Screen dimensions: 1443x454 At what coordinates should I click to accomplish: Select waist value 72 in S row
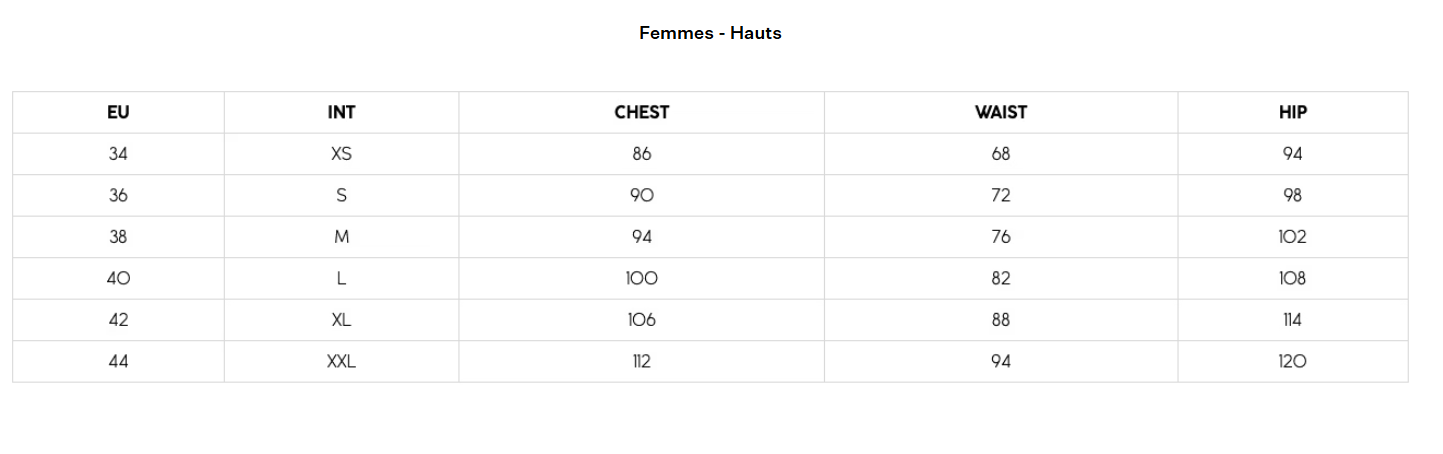click(x=1000, y=196)
